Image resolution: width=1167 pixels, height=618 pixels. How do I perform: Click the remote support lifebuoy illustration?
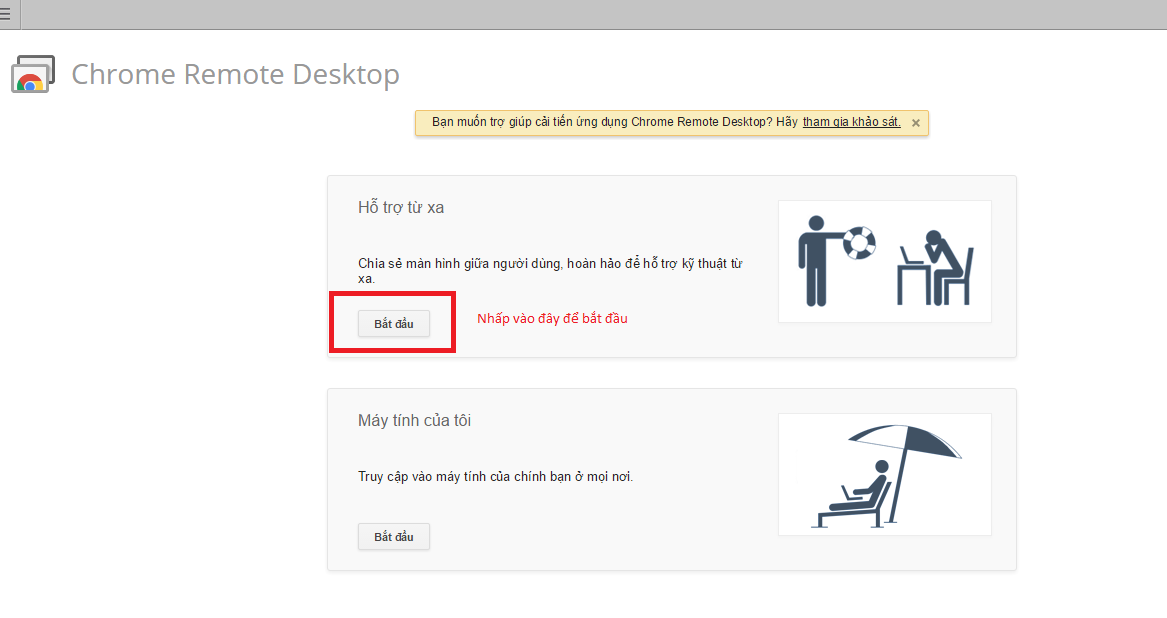tap(884, 261)
